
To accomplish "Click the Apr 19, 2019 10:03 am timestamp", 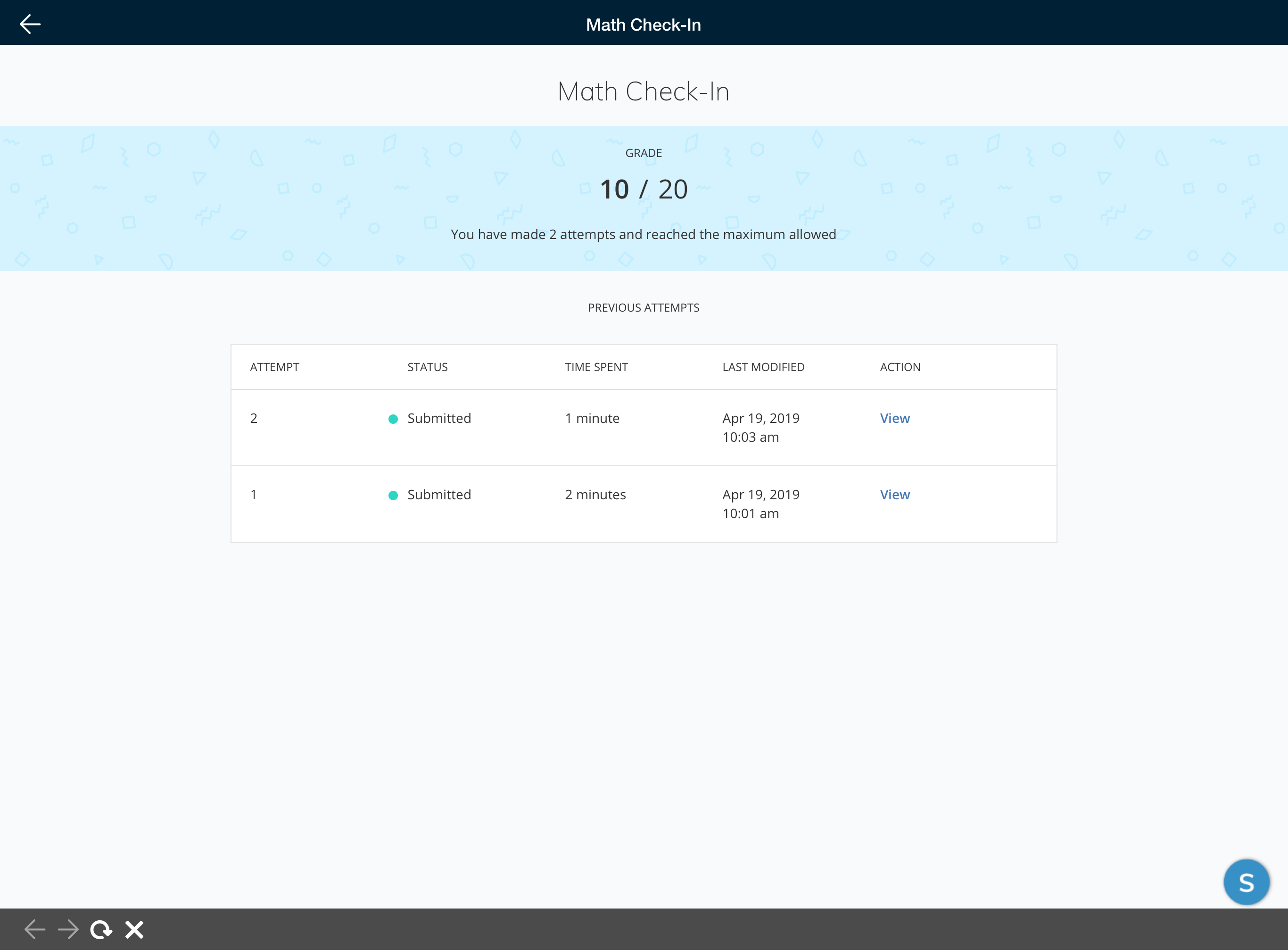I will coord(760,427).
